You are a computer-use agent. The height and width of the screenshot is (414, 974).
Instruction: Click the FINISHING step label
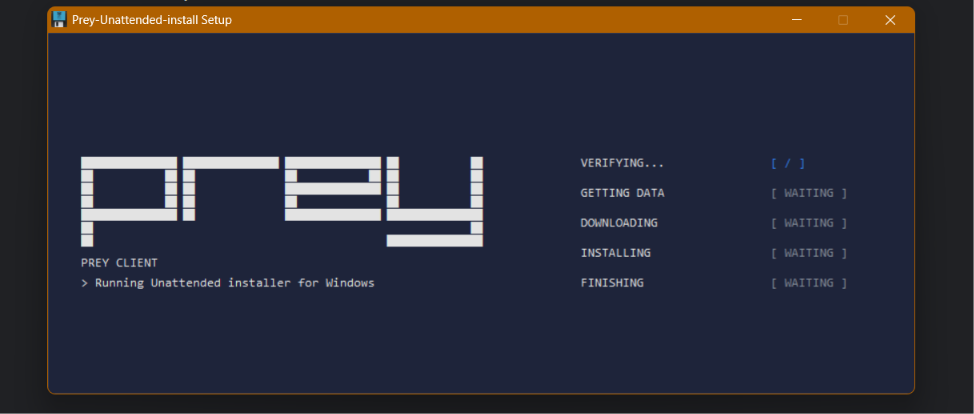[612, 283]
